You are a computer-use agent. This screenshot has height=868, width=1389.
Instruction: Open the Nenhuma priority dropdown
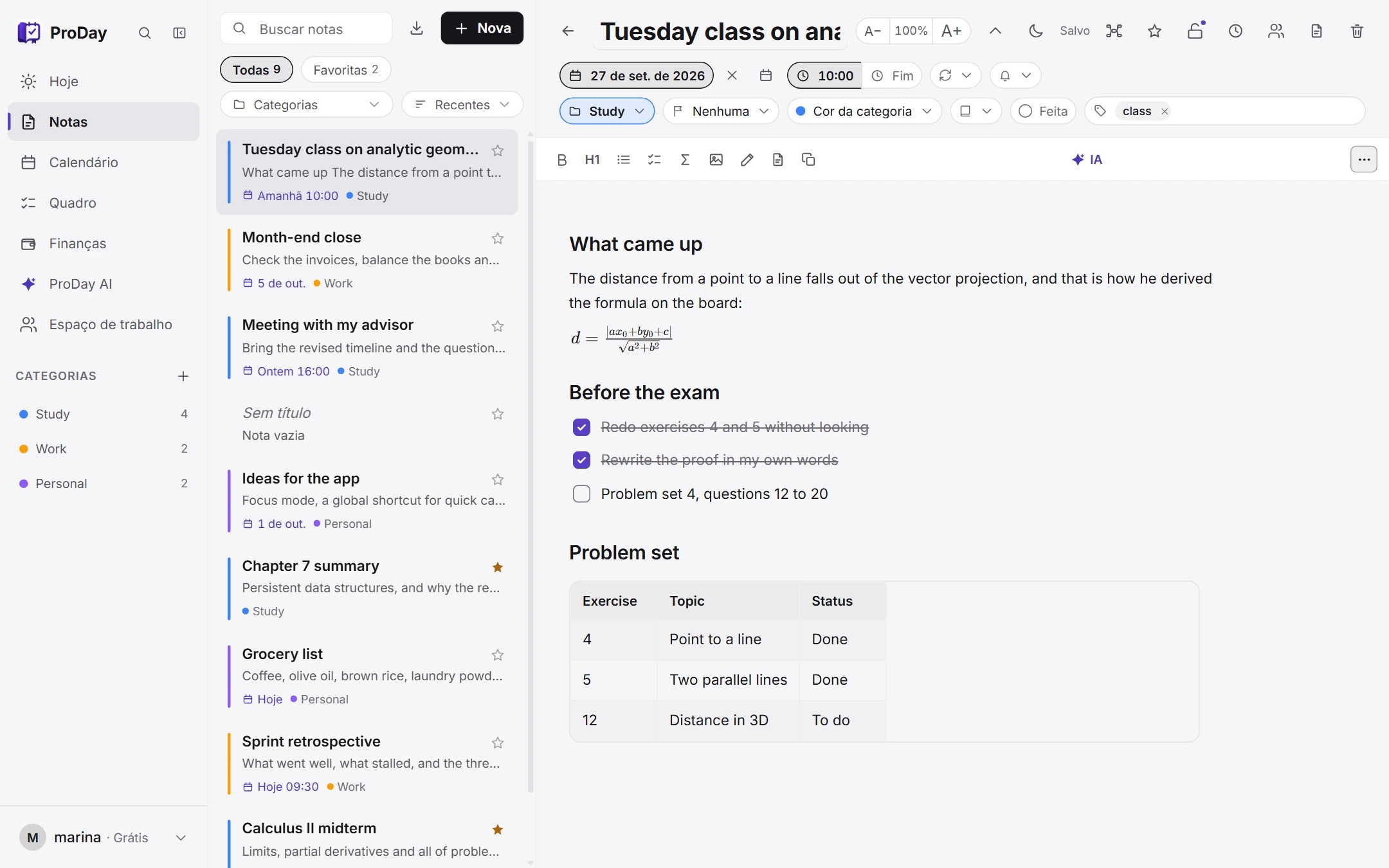tap(721, 111)
